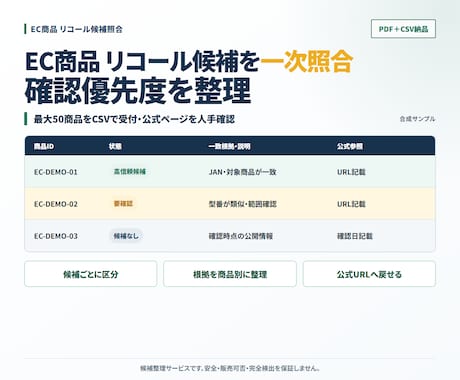
Task: Click the 一致種類・説明 column header
Action: [x=229, y=146]
